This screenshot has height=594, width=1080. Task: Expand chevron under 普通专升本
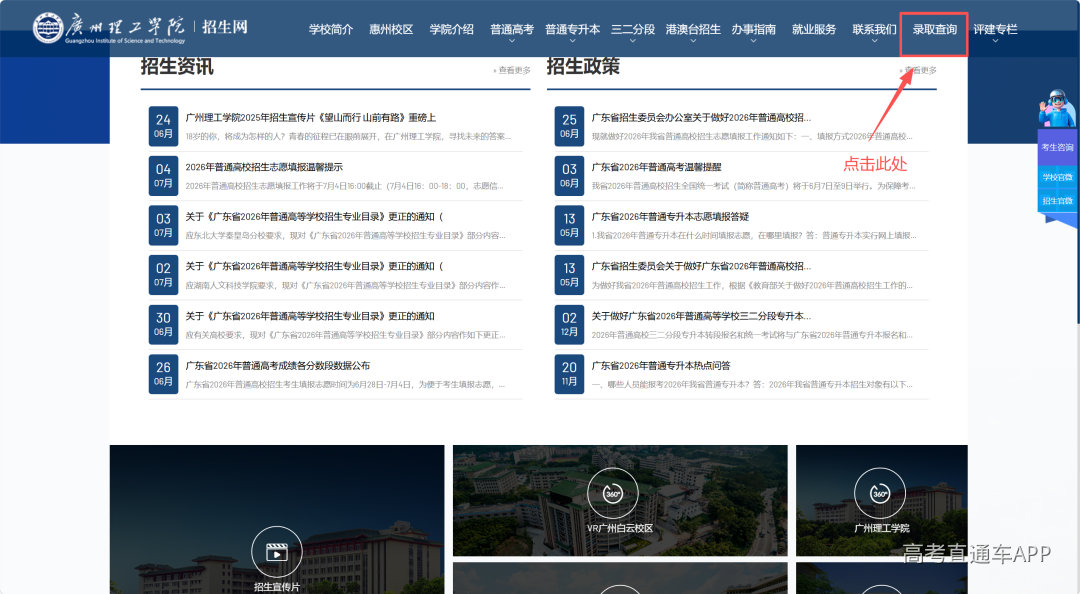click(x=572, y=41)
